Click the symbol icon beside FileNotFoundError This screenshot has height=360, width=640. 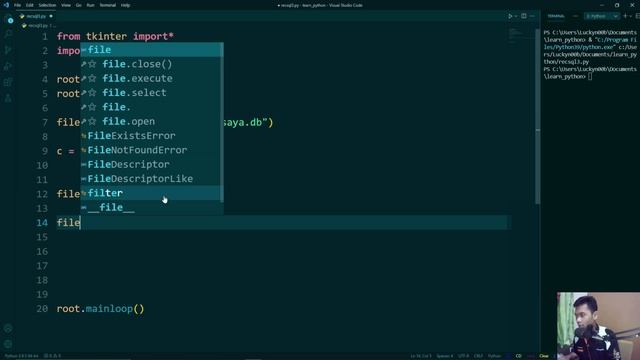click(x=84, y=150)
